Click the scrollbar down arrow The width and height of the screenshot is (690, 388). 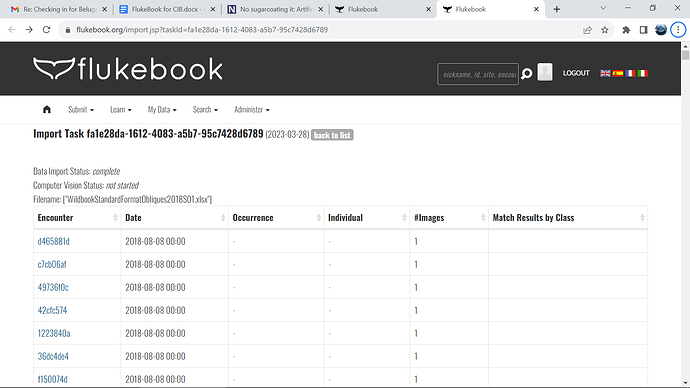[685, 383]
